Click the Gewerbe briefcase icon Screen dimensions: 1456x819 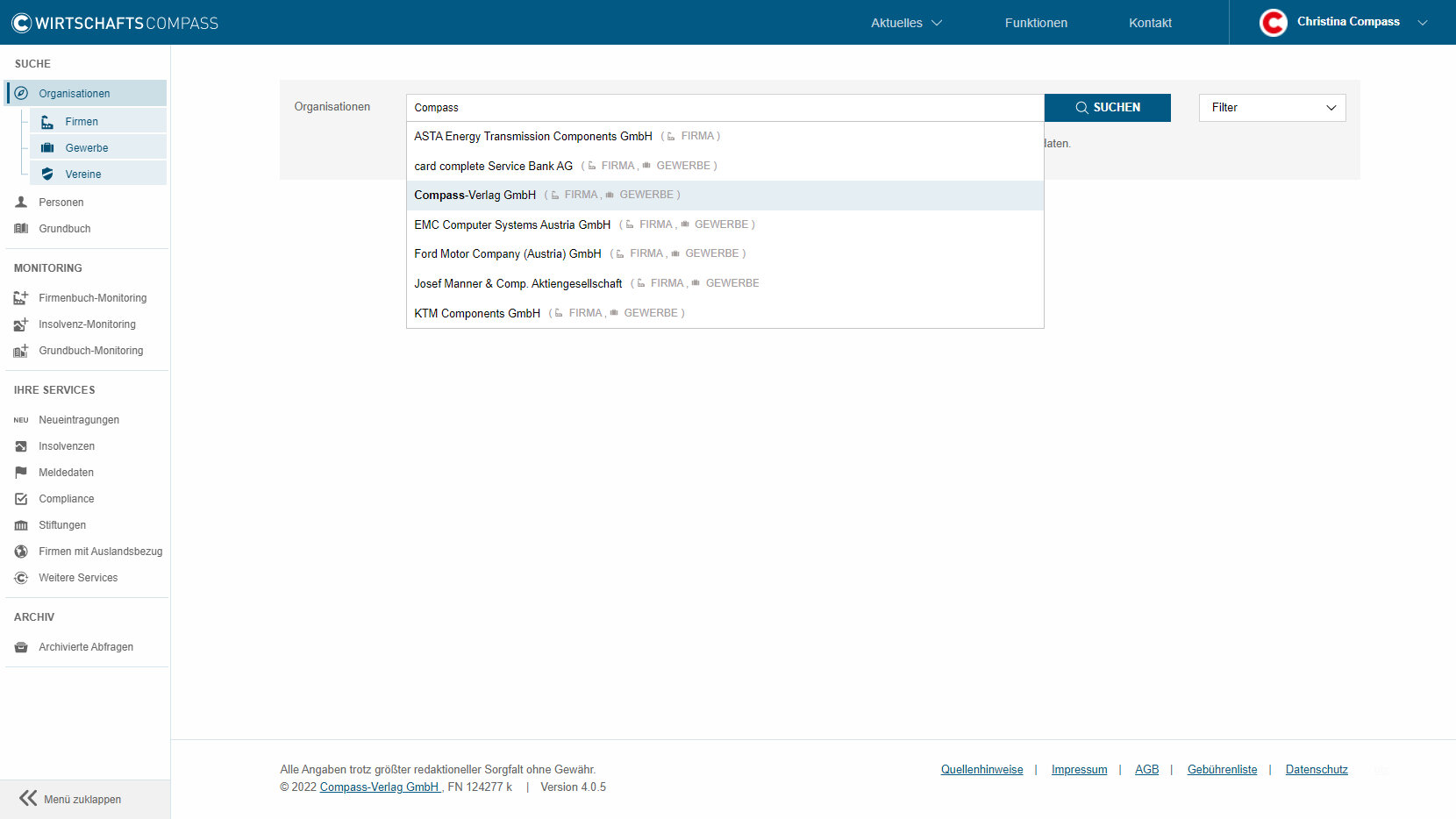47,148
